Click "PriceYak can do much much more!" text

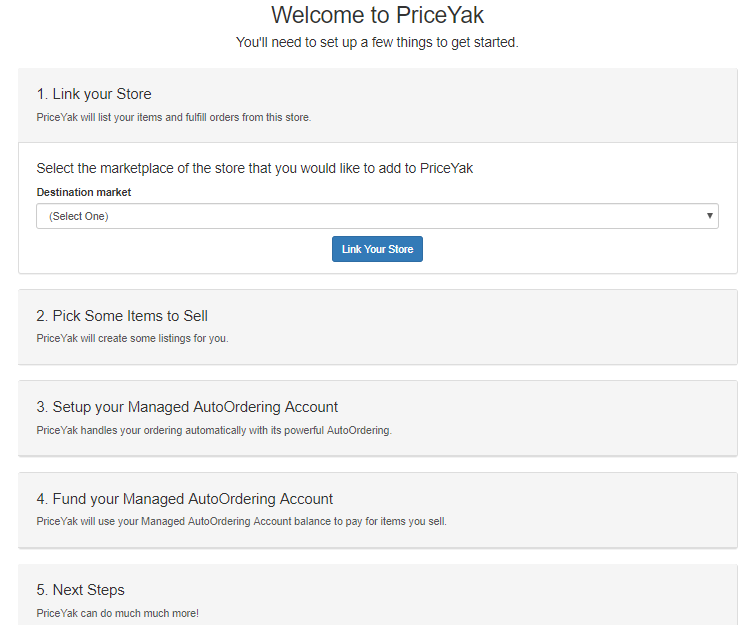click(x=118, y=613)
